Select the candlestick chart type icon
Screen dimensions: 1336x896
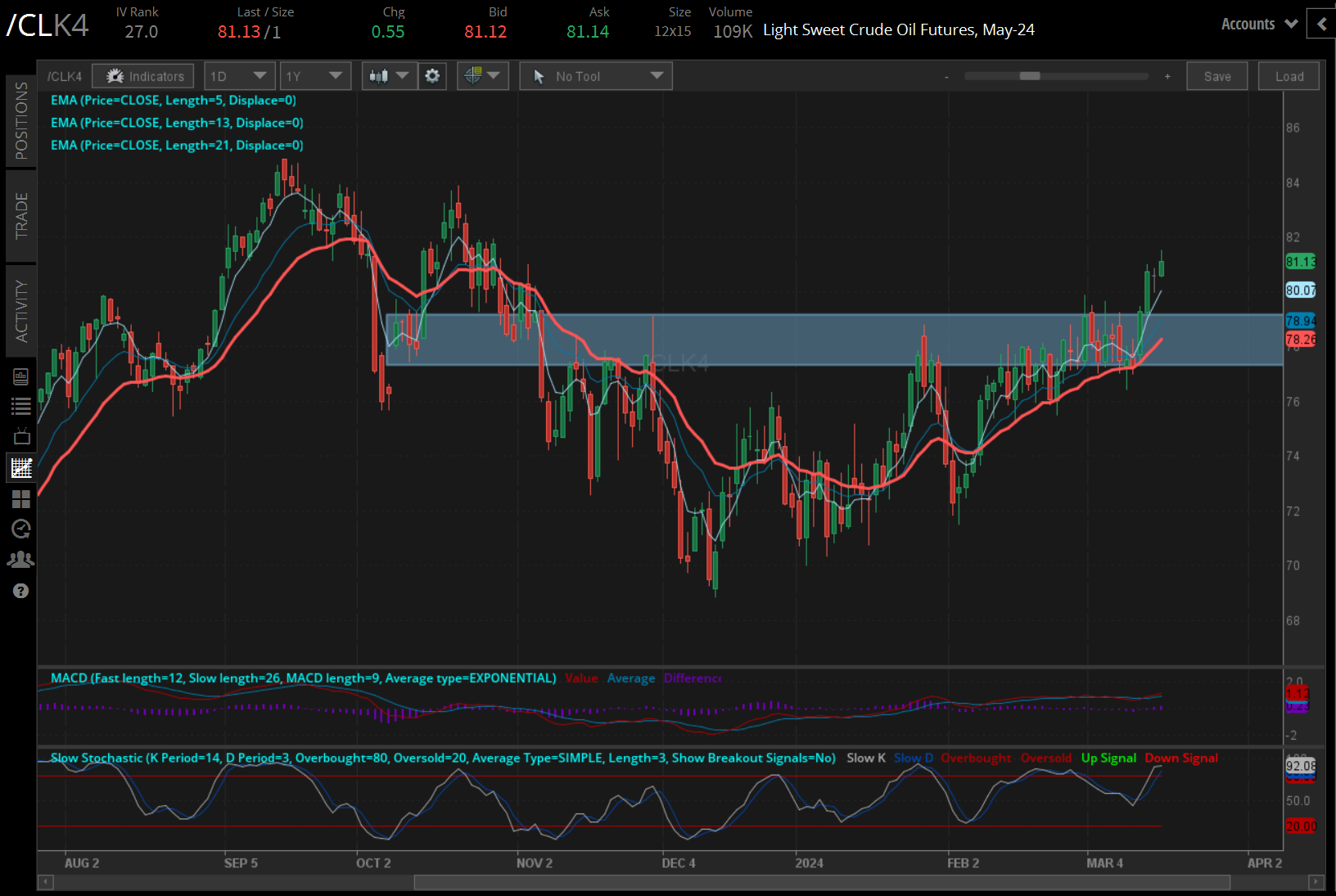[x=381, y=75]
